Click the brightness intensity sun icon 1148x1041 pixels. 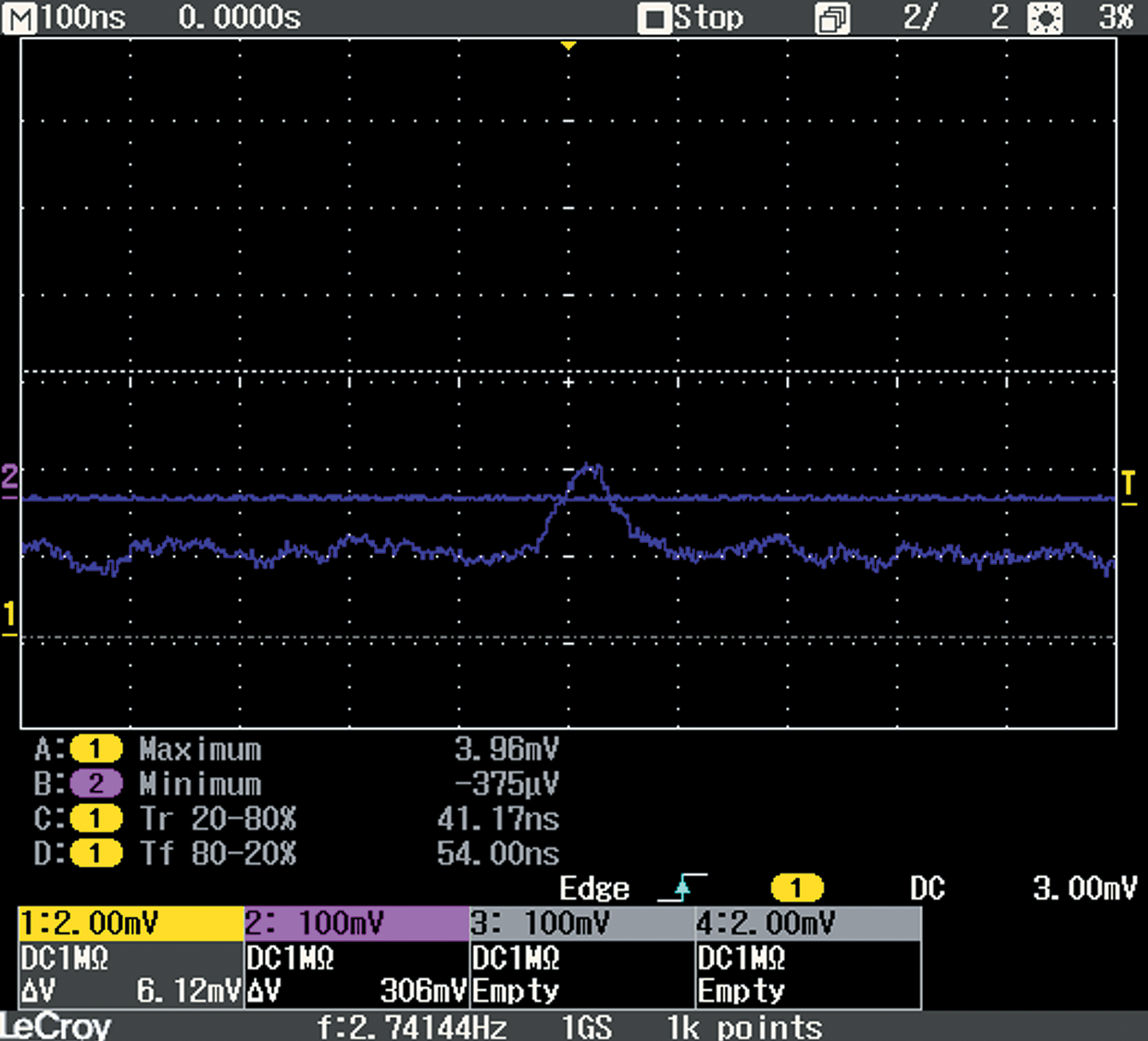(x=1045, y=19)
